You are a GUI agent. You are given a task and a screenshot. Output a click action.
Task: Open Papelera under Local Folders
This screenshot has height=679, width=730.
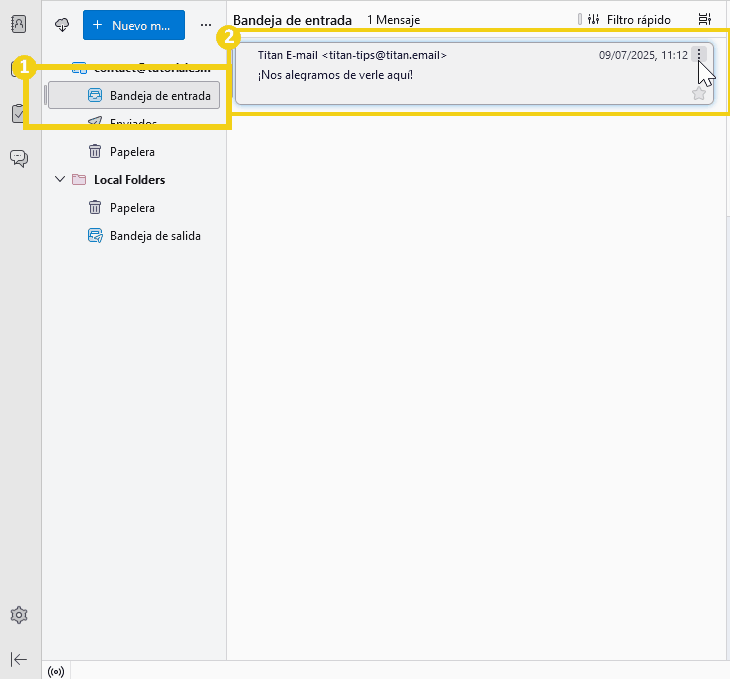pos(132,208)
